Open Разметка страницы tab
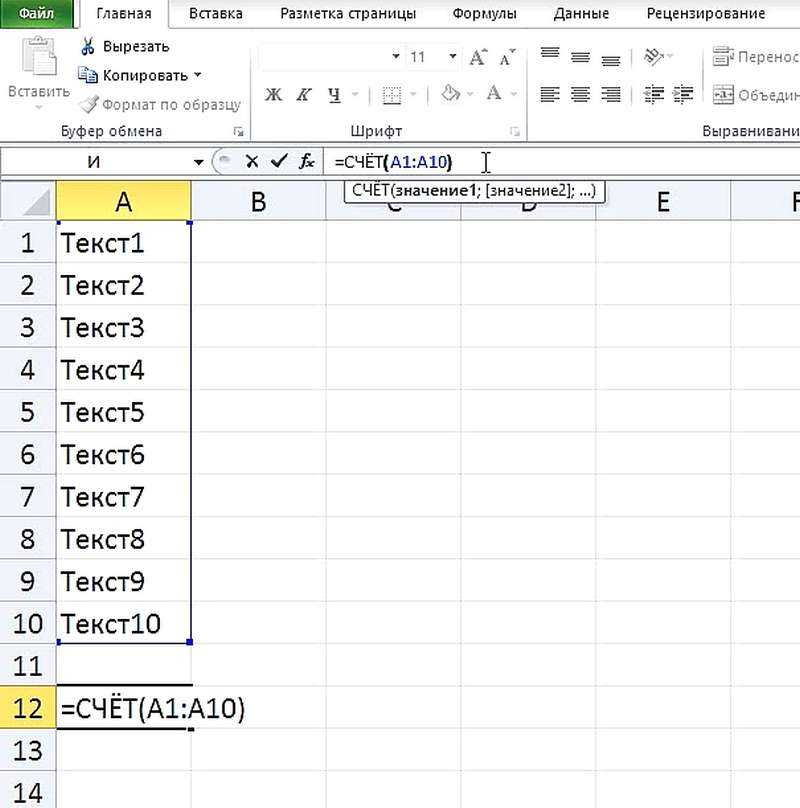Image resolution: width=800 pixels, height=808 pixels. (348, 13)
